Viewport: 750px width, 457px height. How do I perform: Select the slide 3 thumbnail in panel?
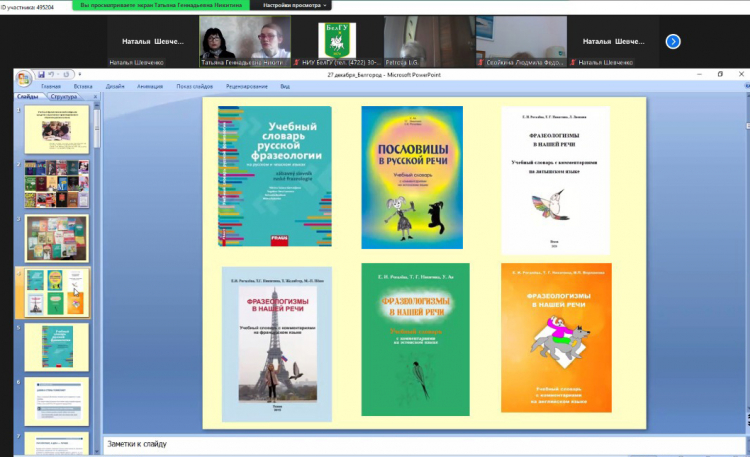point(56,238)
